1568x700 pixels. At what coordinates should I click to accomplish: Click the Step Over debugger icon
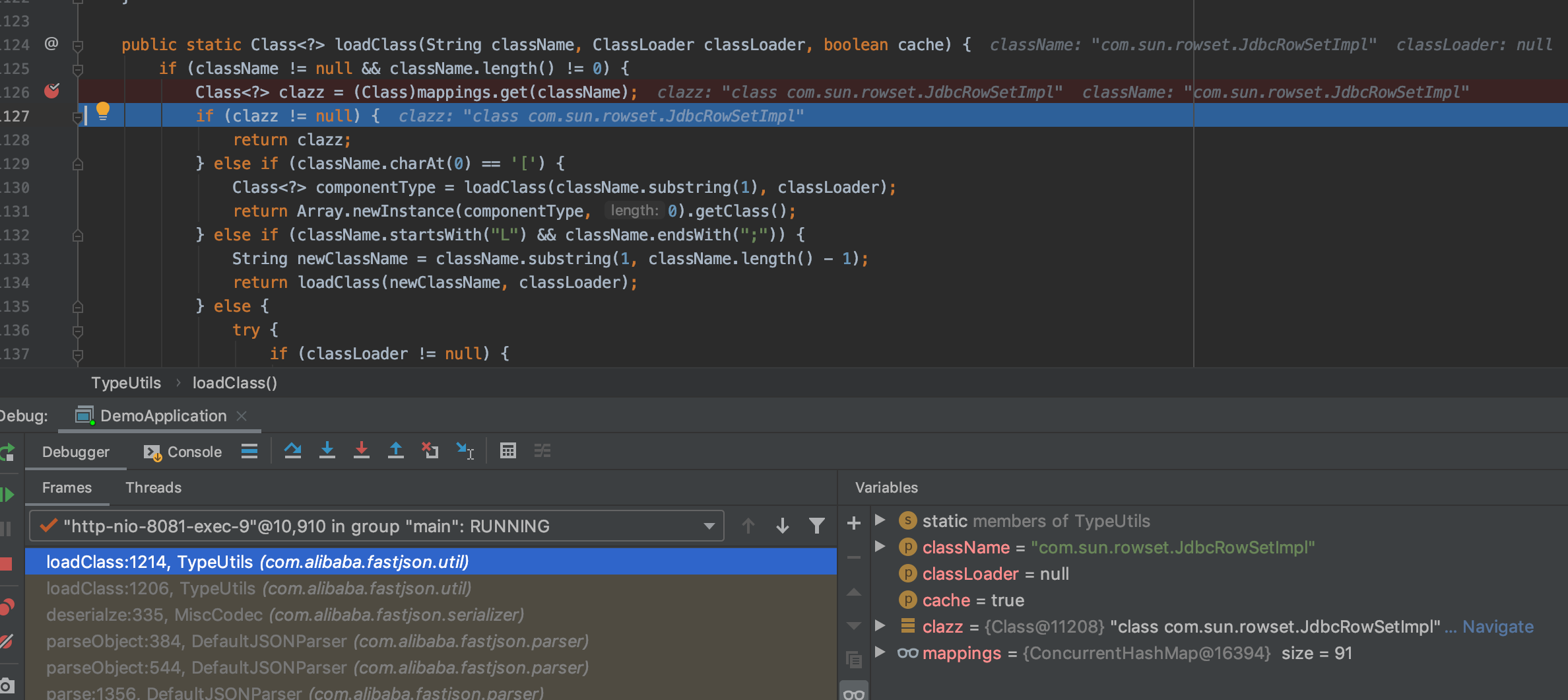[292, 451]
